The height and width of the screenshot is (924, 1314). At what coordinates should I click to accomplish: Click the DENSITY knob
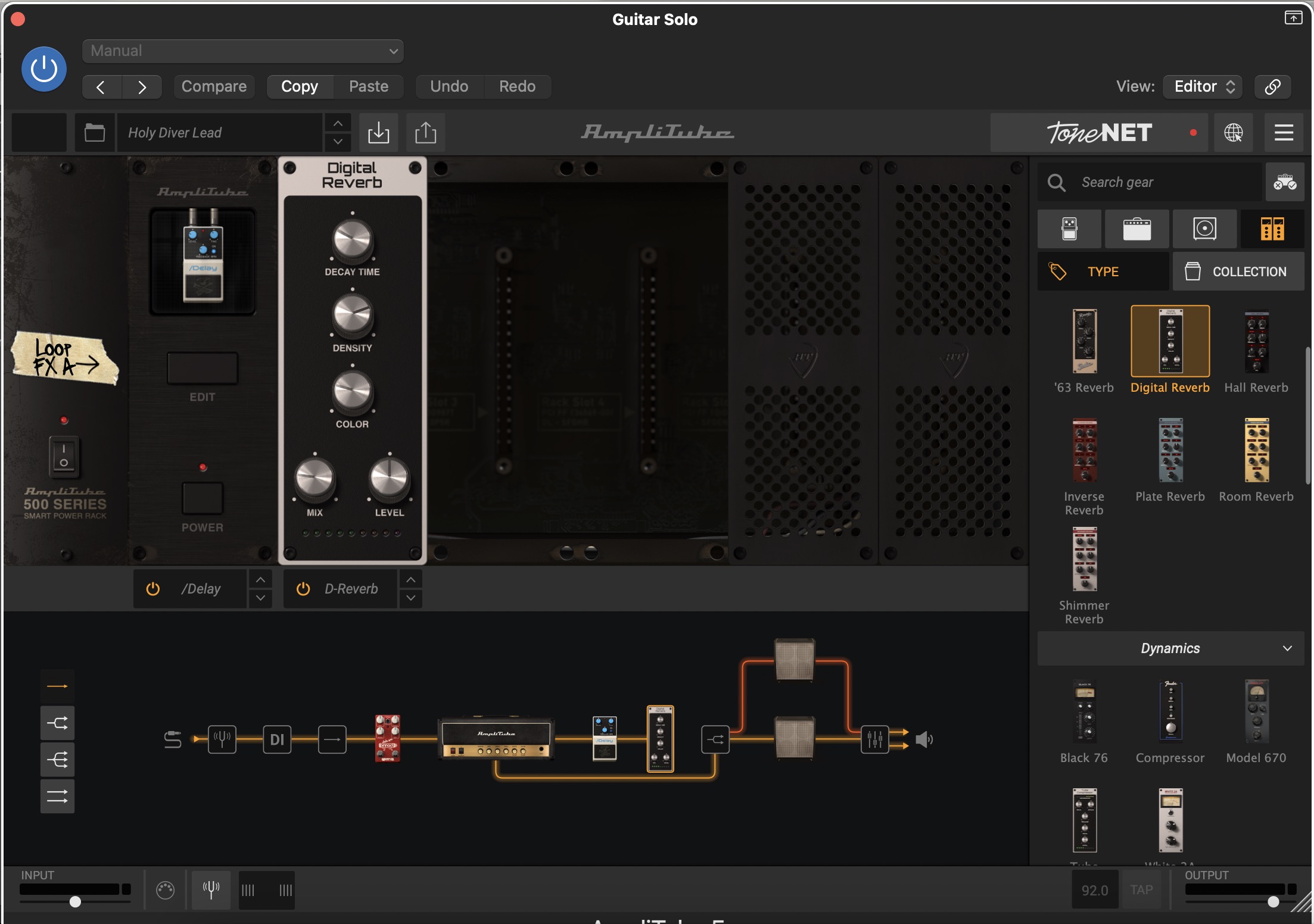click(x=352, y=316)
